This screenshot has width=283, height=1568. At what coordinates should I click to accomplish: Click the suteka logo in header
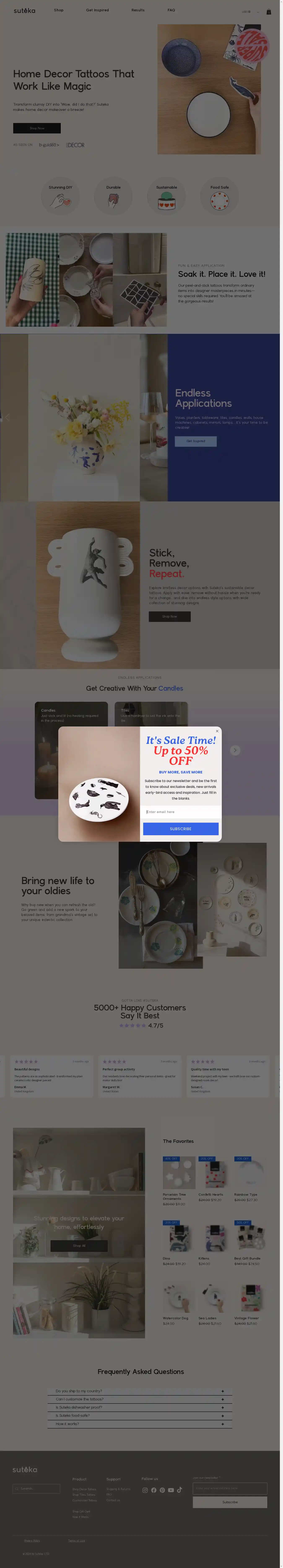[x=24, y=11]
